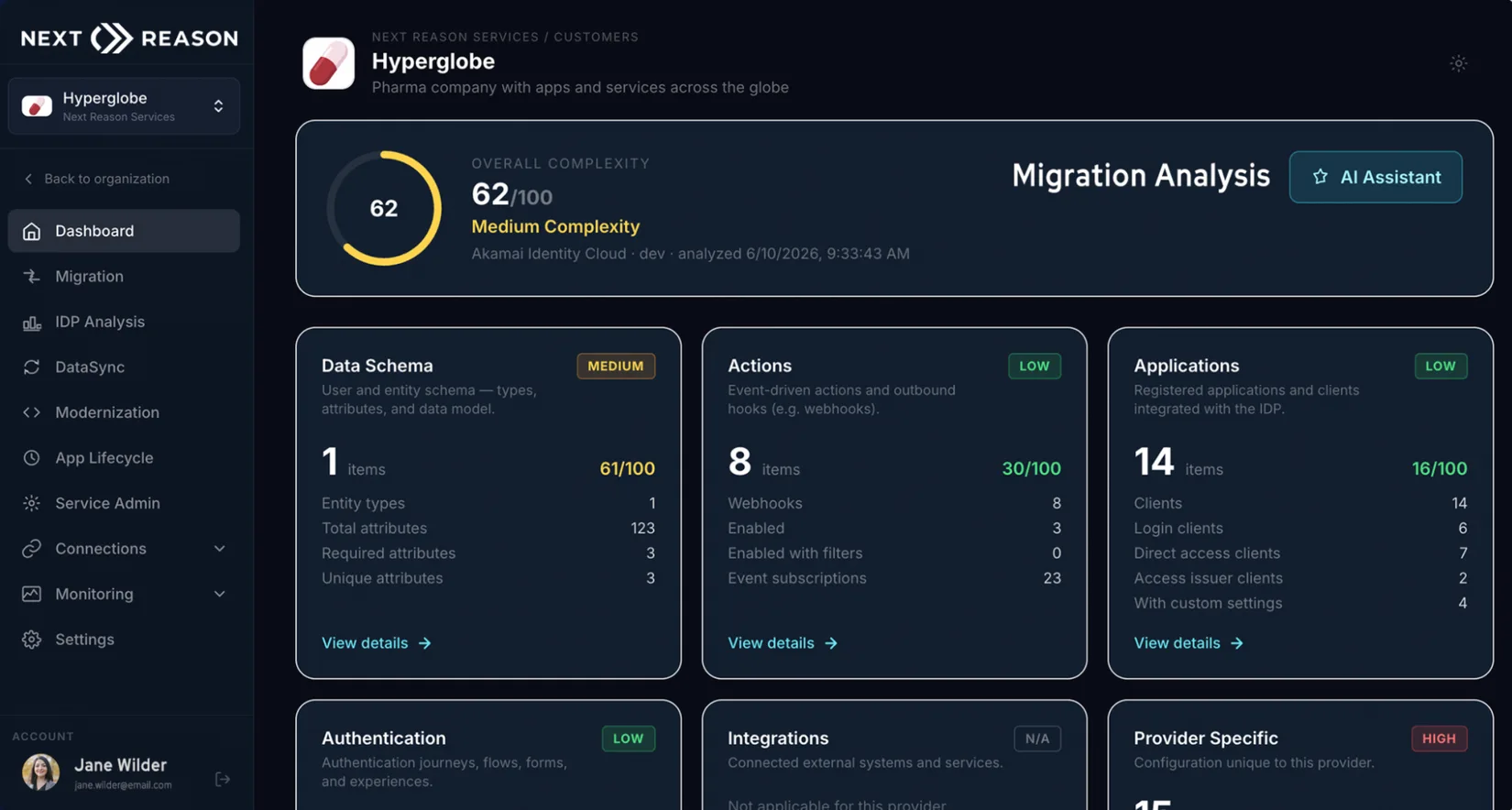
Task: Click the Modernization code brackets icon
Action: pyautogui.click(x=31, y=412)
